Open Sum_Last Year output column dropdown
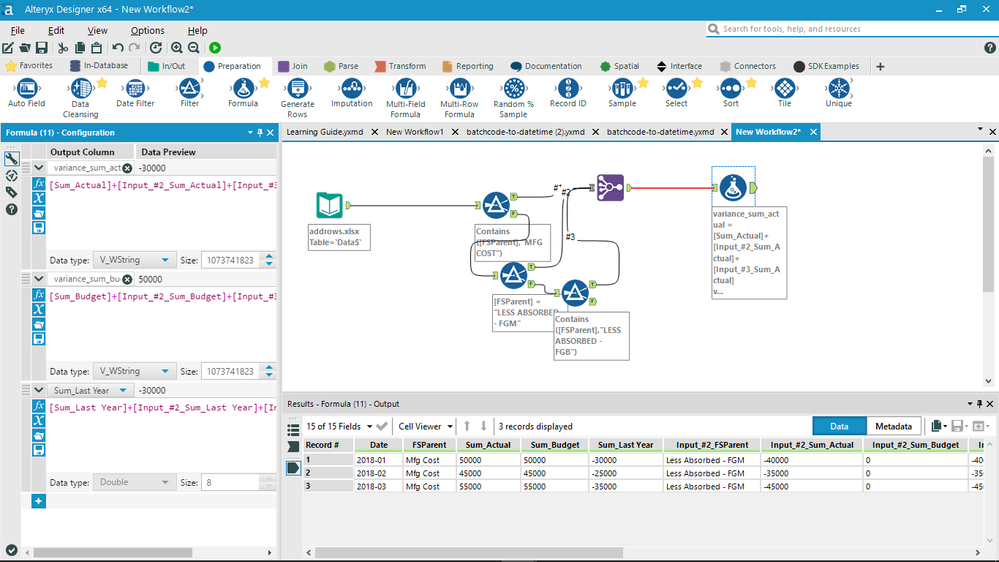 123,390
